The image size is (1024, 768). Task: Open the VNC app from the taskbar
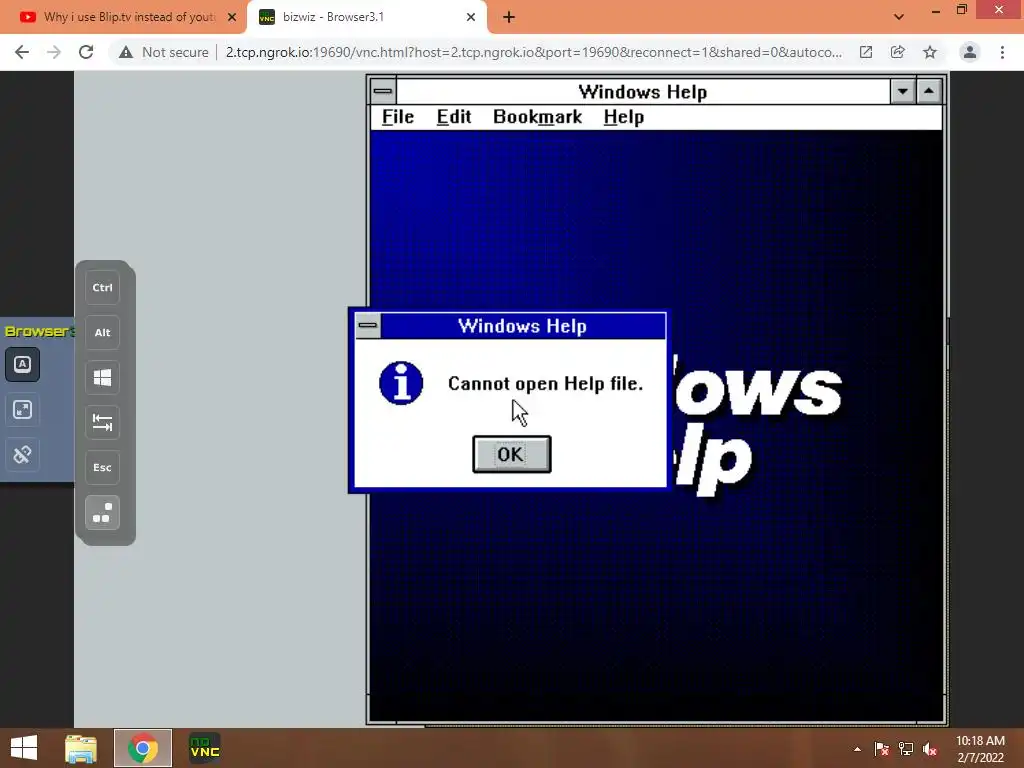(204, 748)
